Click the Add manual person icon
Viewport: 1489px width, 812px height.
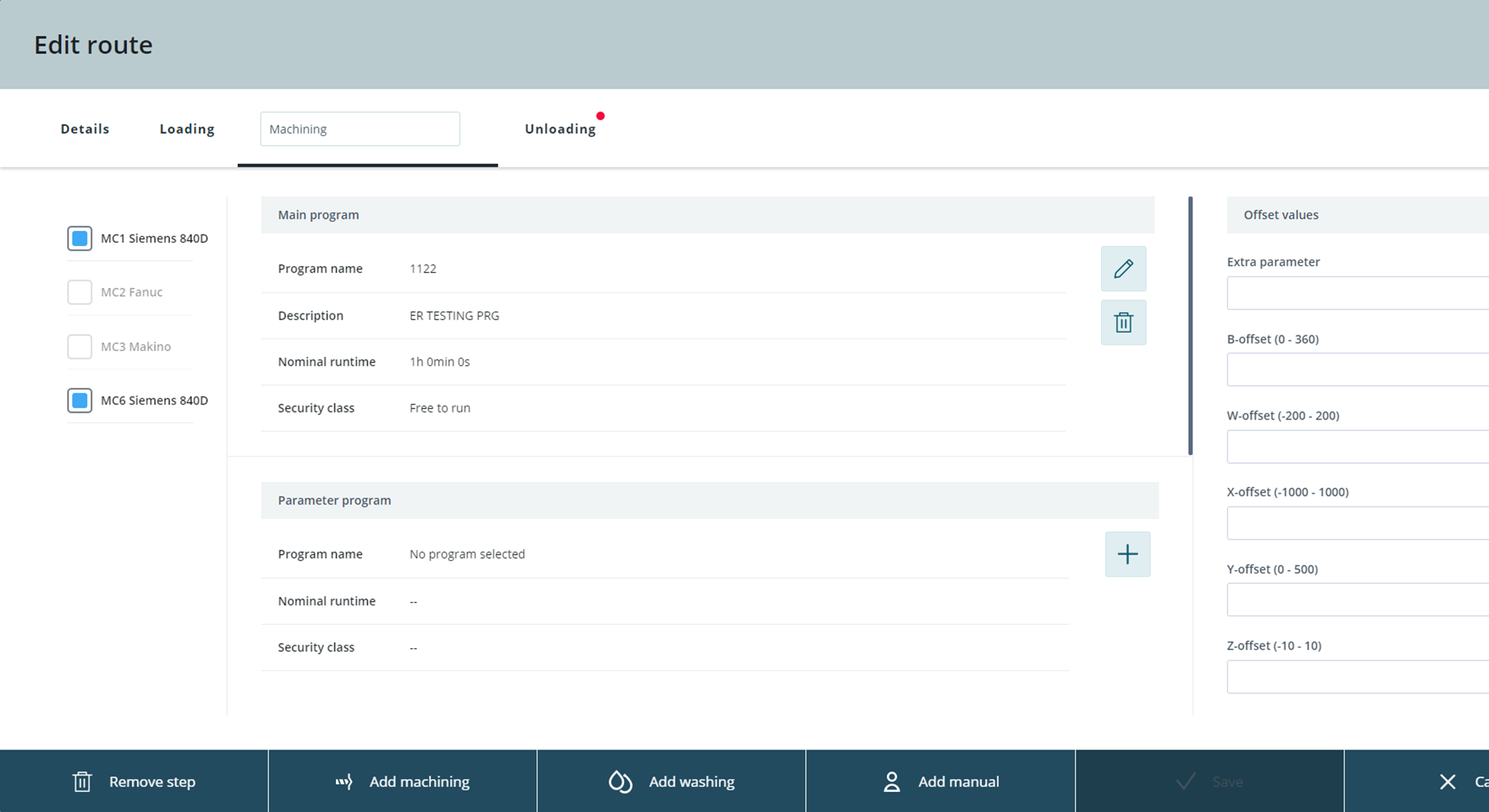coord(891,782)
